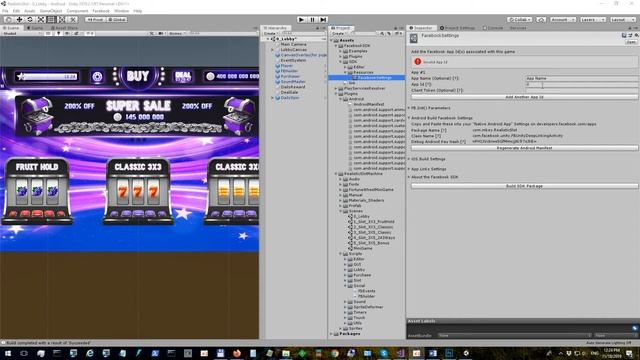Toggle scene lighting bulb icon
This screenshot has height=360, width=640.
[x=59, y=33]
